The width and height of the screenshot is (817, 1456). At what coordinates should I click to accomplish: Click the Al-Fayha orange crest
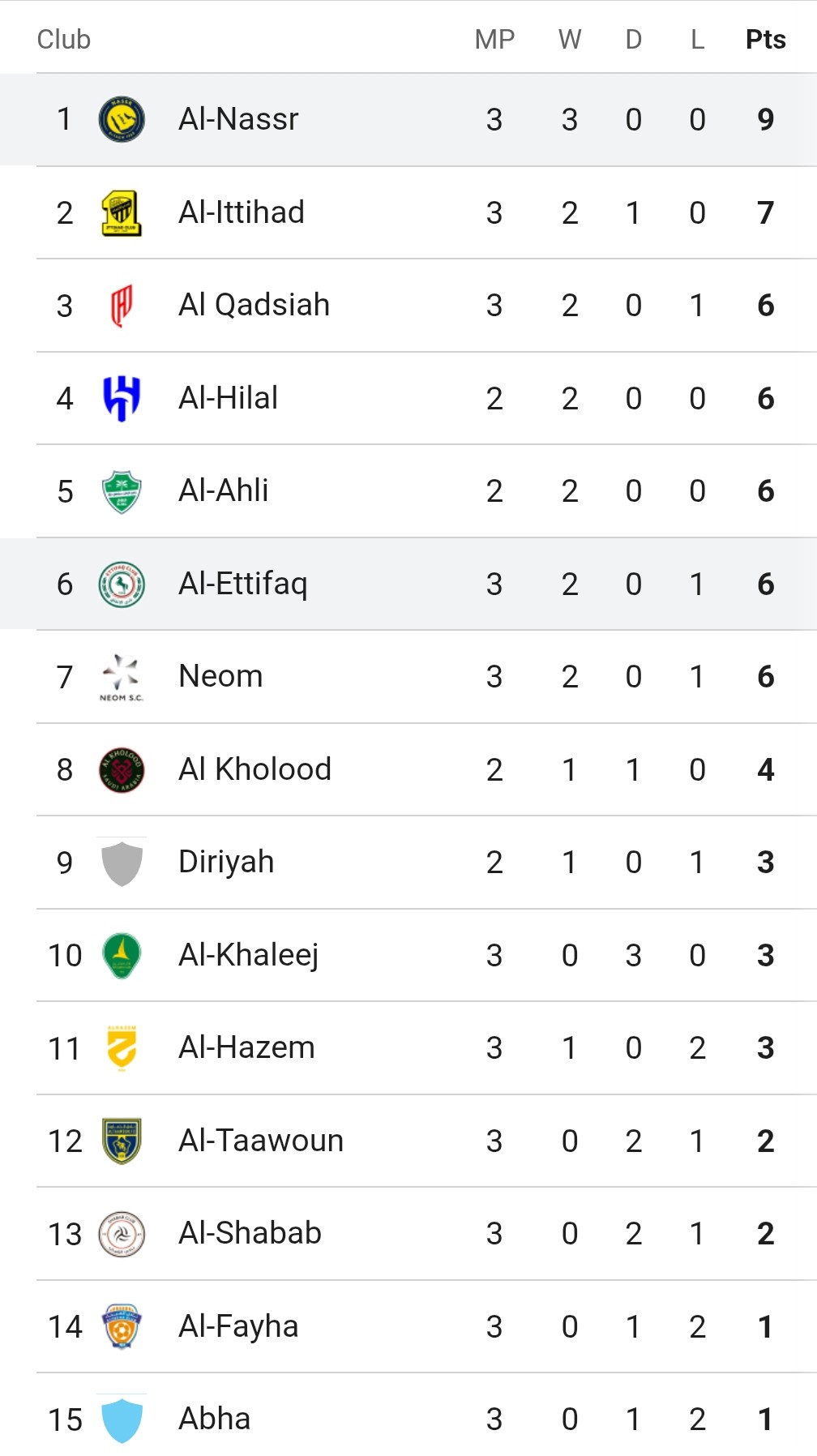[x=122, y=1327]
